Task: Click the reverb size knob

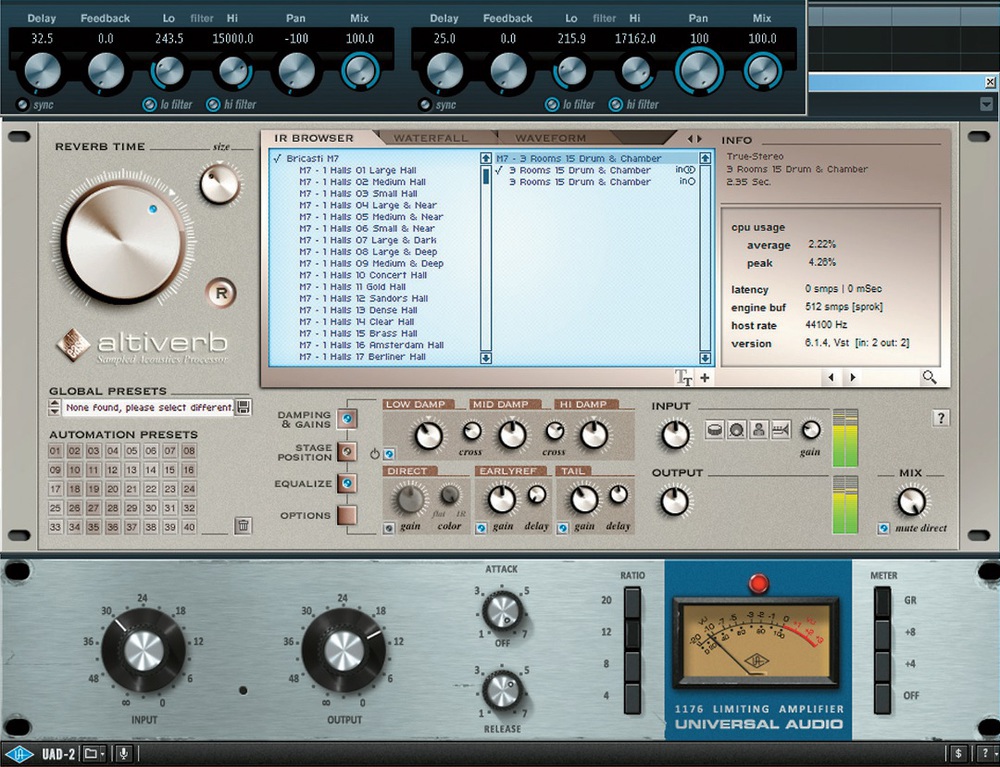Action: 219,185
